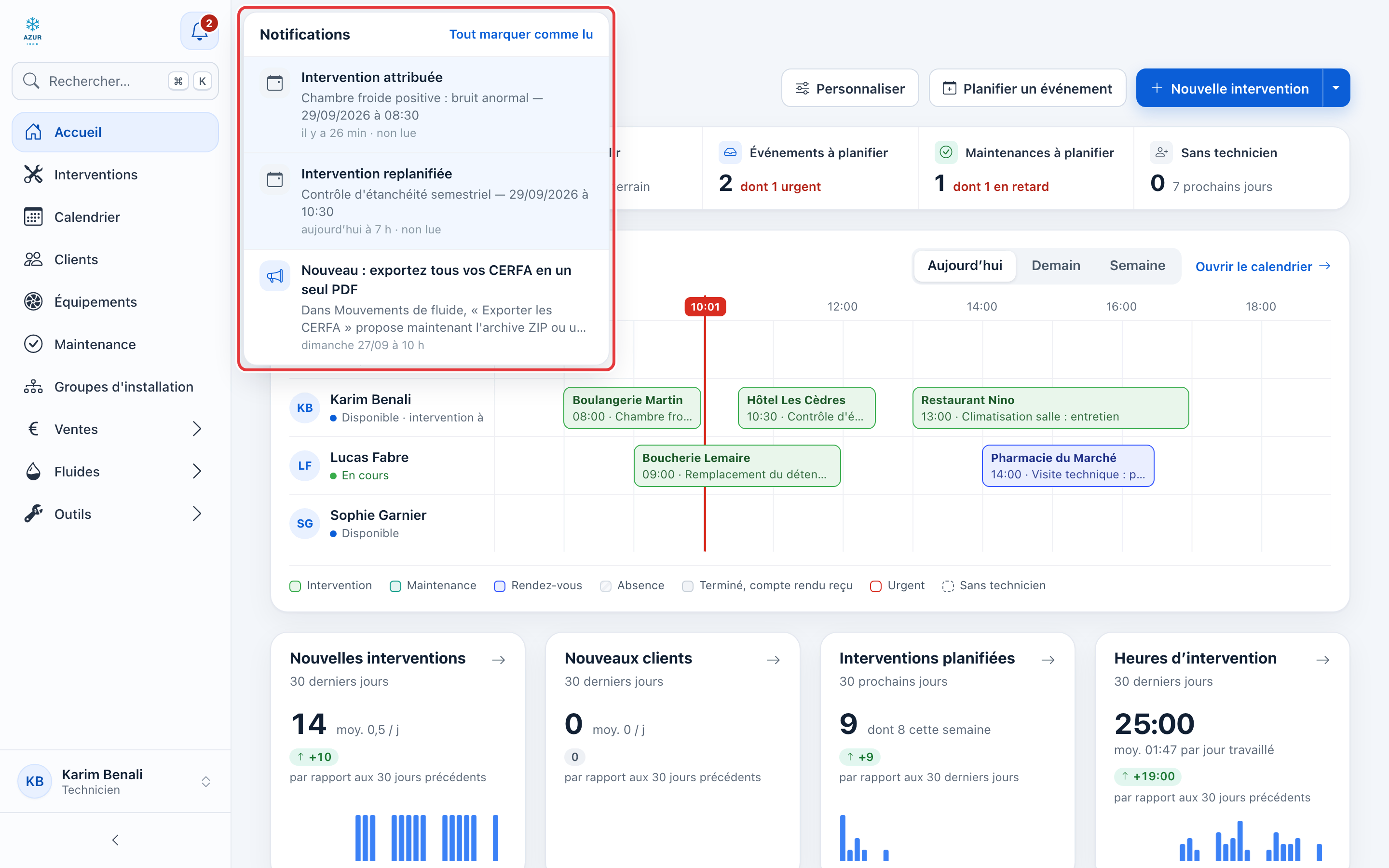Click the calendar icon beside Intervention attribuée
1389x868 pixels.
coord(275,83)
